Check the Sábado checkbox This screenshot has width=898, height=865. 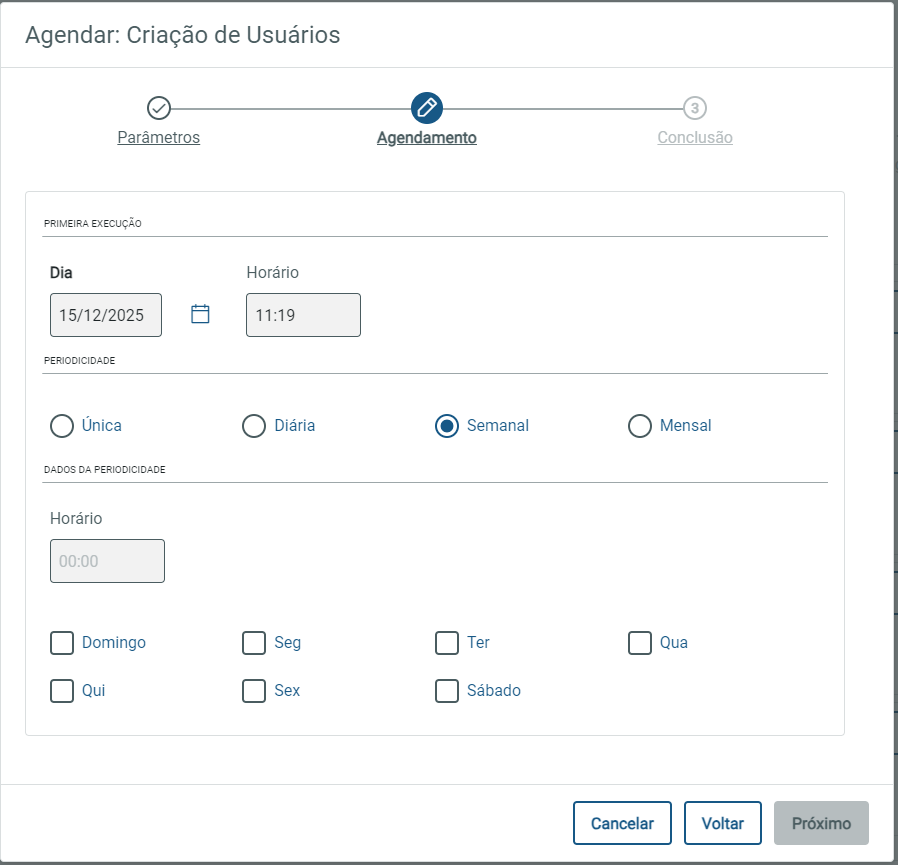click(447, 690)
